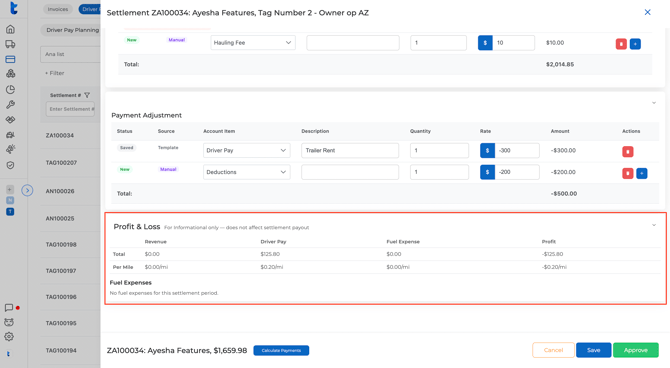Open the truck icon in sidebar
Screen dimensions: 670x368
[x=10, y=44]
